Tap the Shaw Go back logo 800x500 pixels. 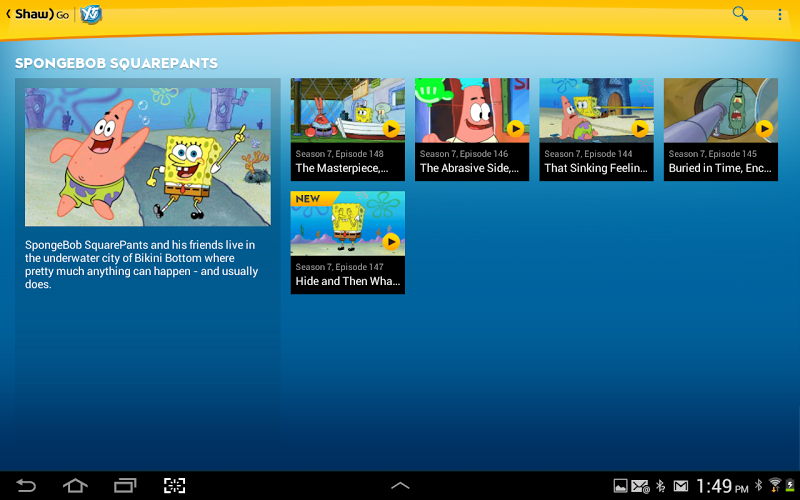(37, 14)
